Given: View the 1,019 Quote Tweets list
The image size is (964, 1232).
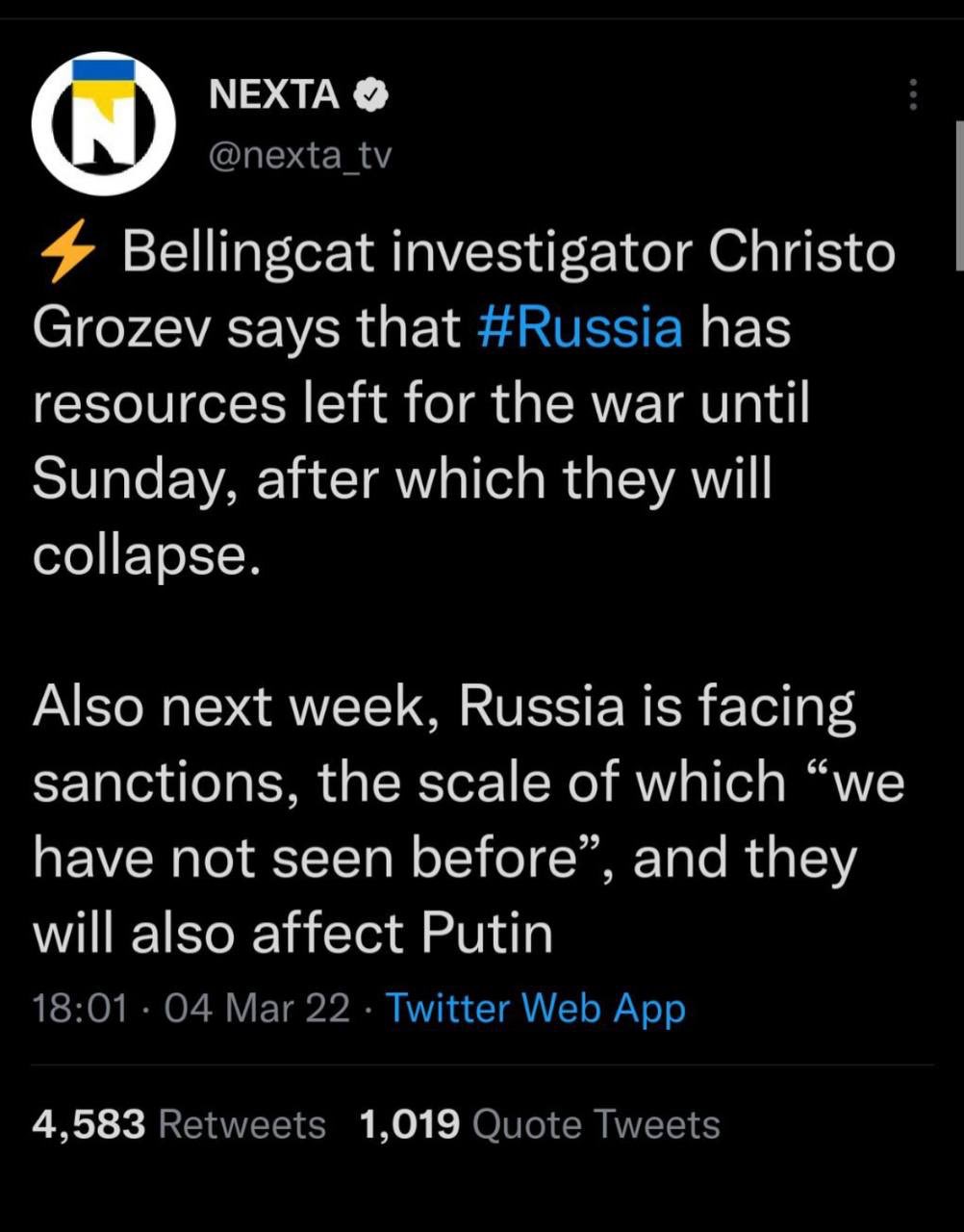Looking at the screenshot, I should tap(539, 1123).
